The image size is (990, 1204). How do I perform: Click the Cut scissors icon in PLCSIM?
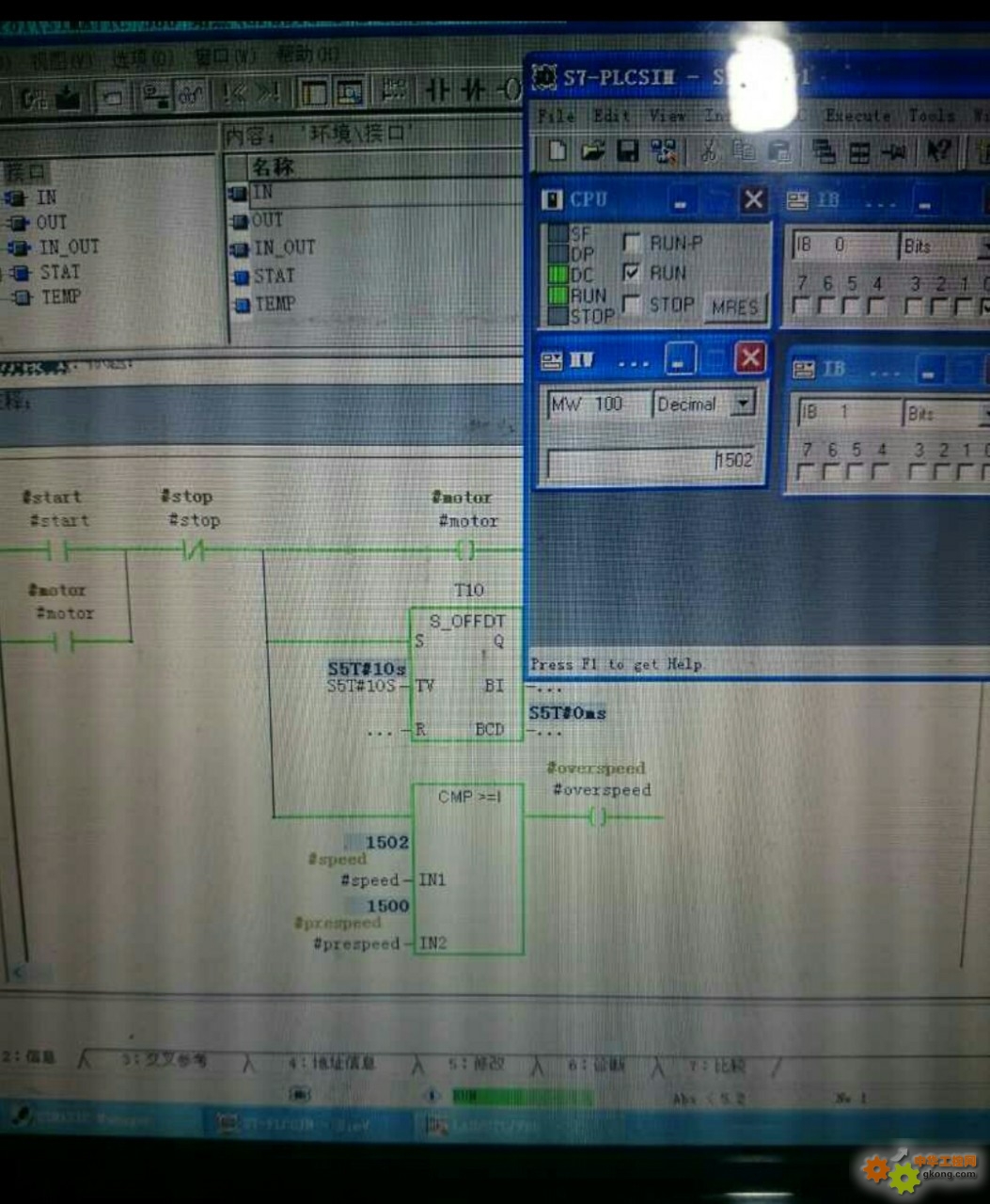[x=708, y=150]
